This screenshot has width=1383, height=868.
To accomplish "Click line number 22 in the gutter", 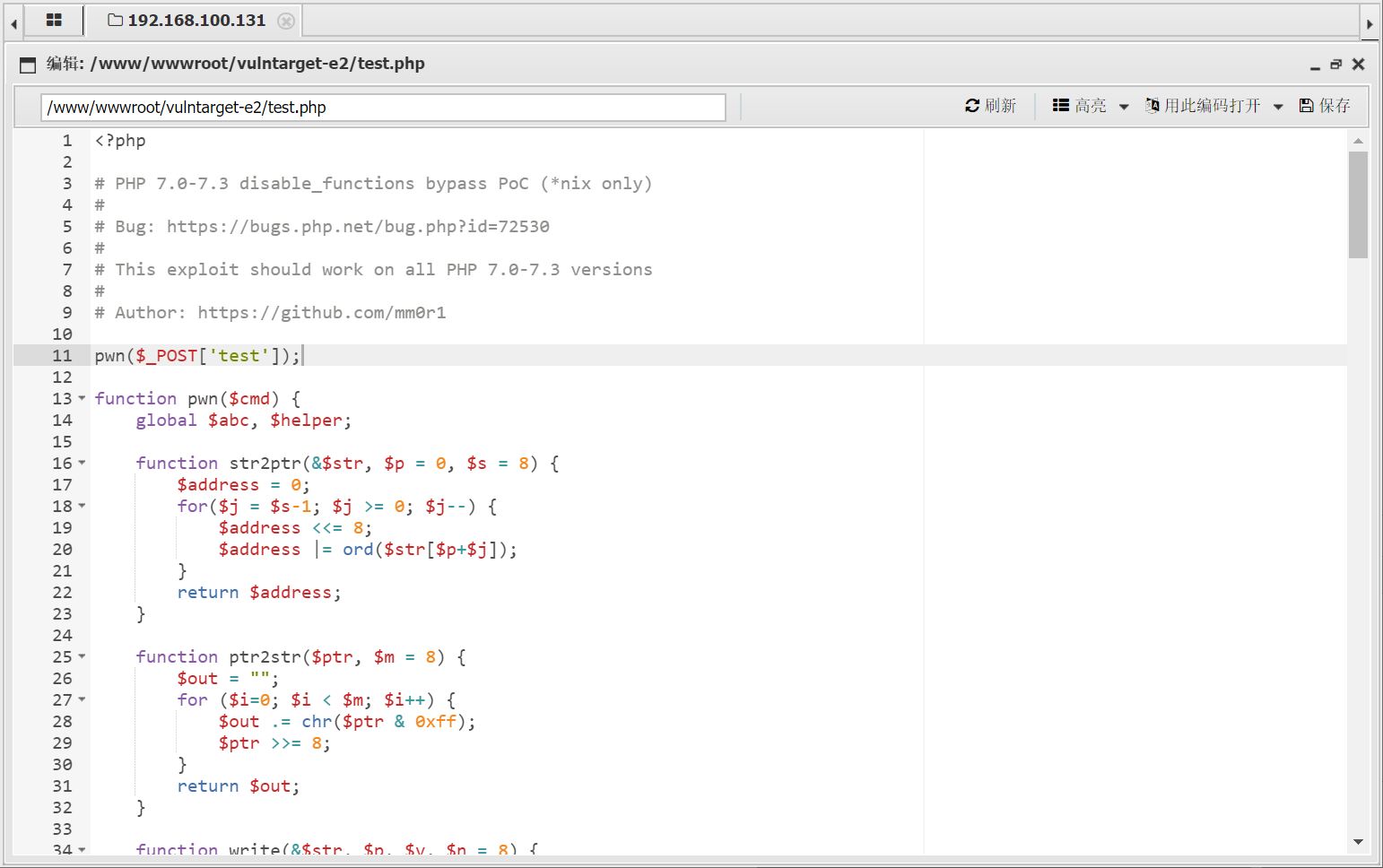I will [x=62, y=593].
